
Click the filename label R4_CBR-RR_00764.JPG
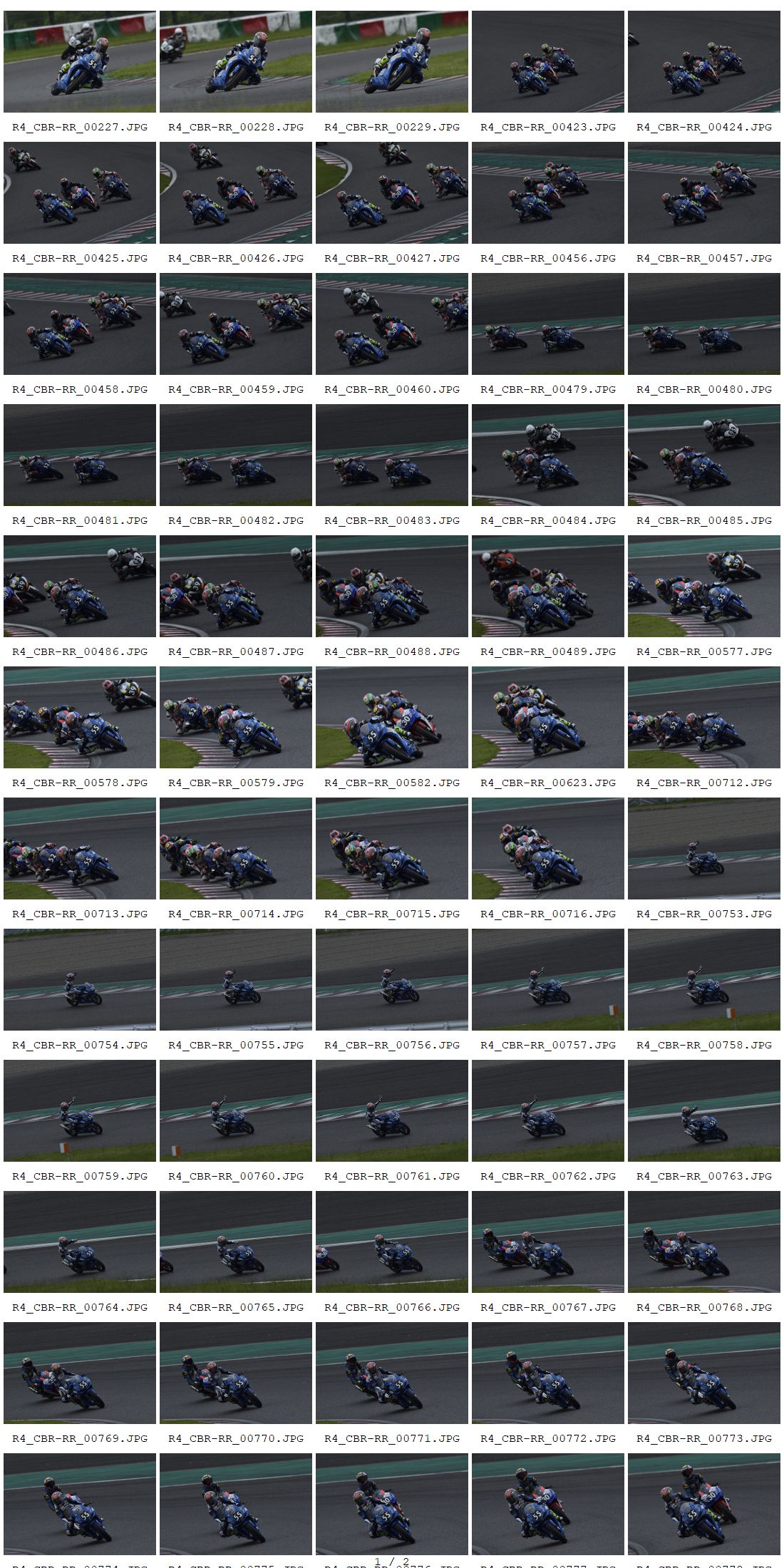pos(80,1307)
